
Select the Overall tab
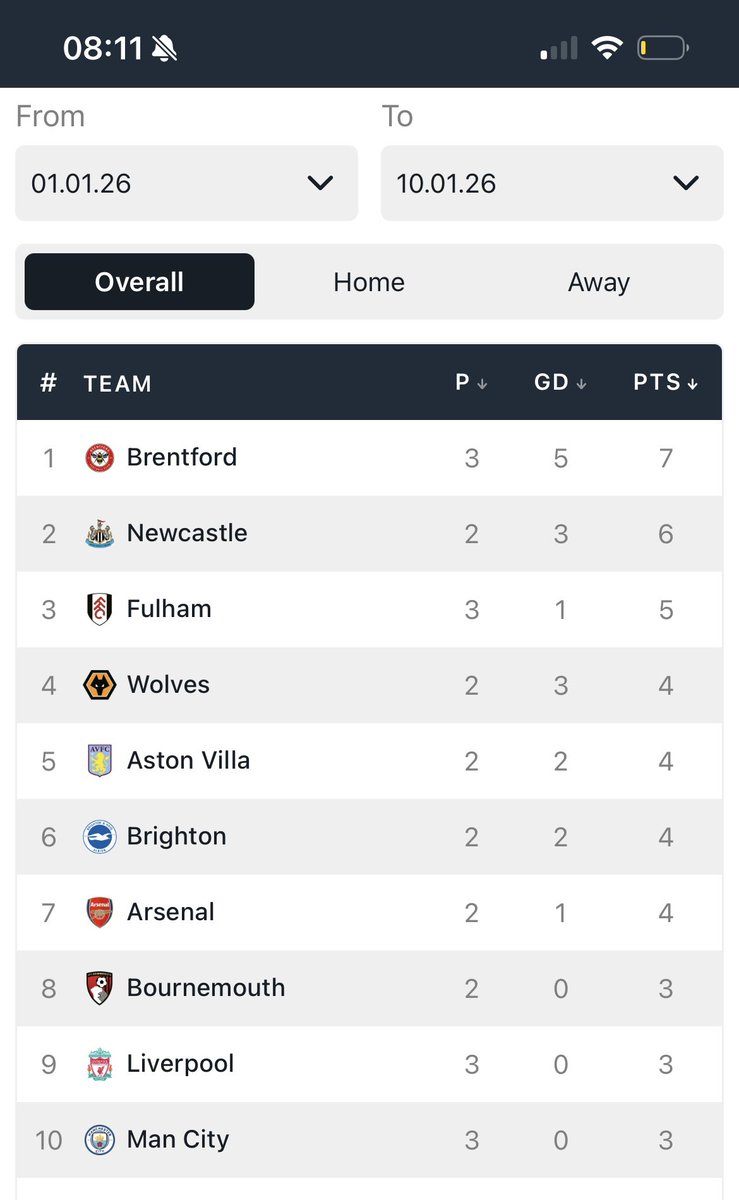(x=139, y=282)
